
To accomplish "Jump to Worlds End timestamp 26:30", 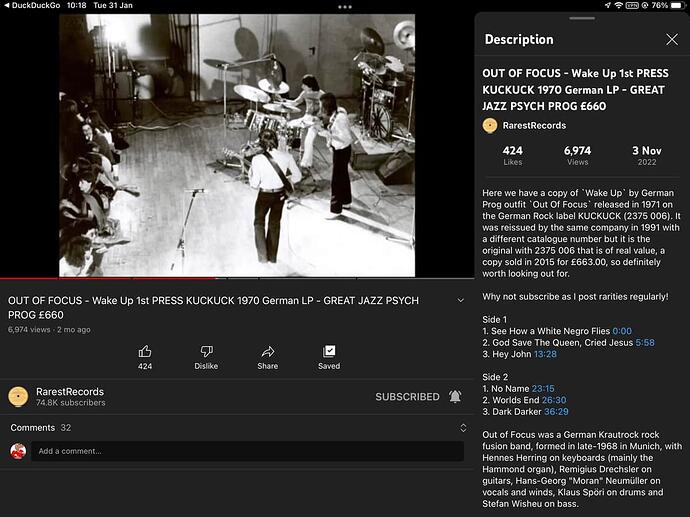I will [554, 400].
